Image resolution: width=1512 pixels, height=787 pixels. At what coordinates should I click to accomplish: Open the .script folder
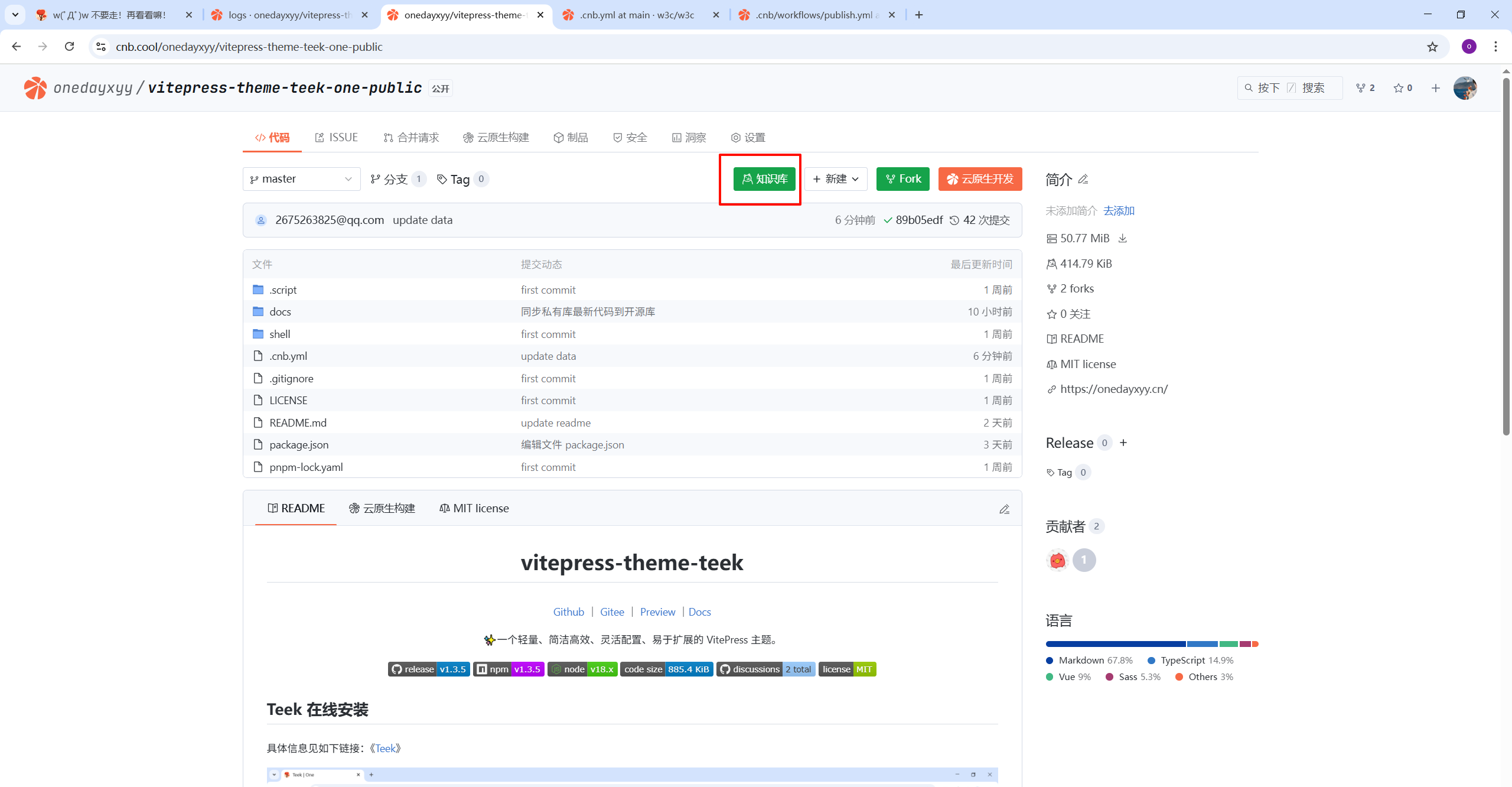(x=283, y=290)
